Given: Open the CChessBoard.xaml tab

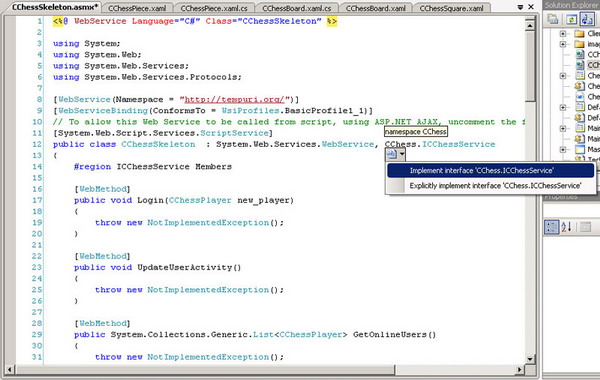Looking at the screenshot, I should [376, 8].
